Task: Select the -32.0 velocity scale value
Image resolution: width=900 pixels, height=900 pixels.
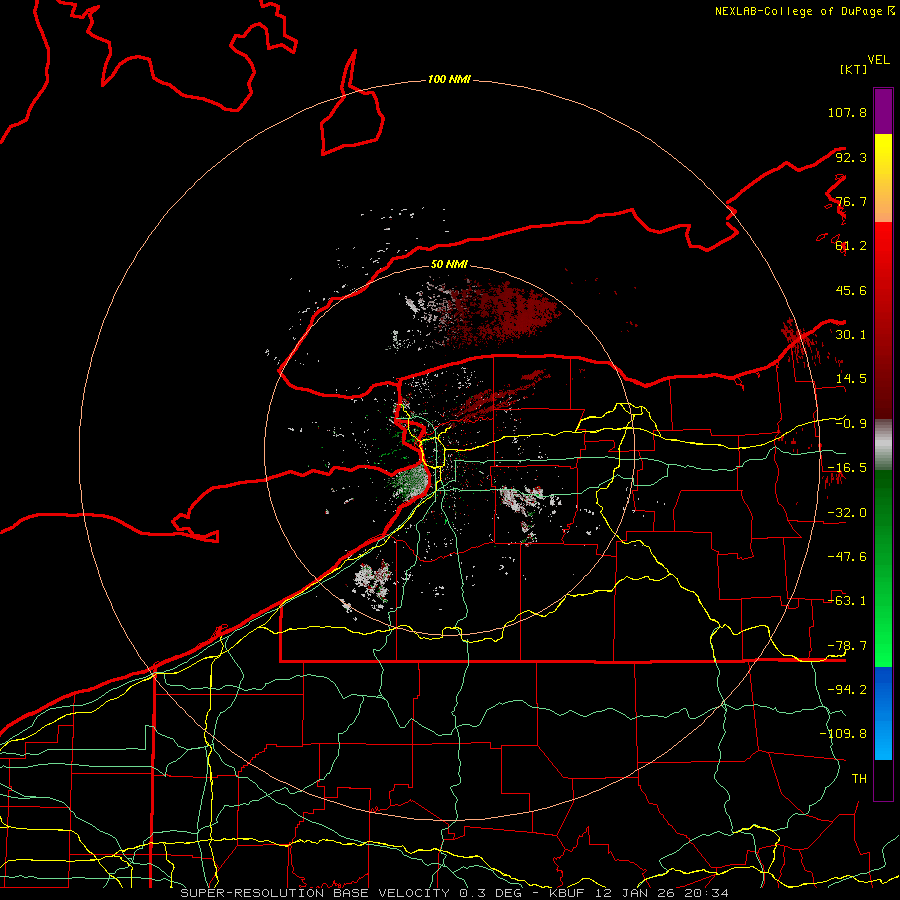Action: (x=847, y=513)
